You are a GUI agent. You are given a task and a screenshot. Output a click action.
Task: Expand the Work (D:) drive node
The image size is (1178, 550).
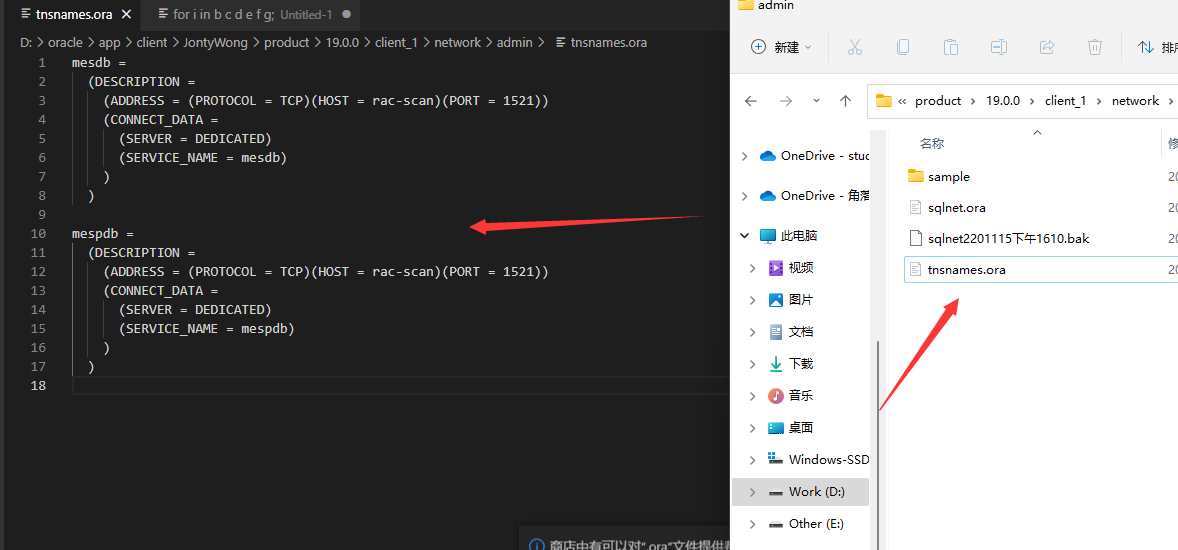[752, 492]
